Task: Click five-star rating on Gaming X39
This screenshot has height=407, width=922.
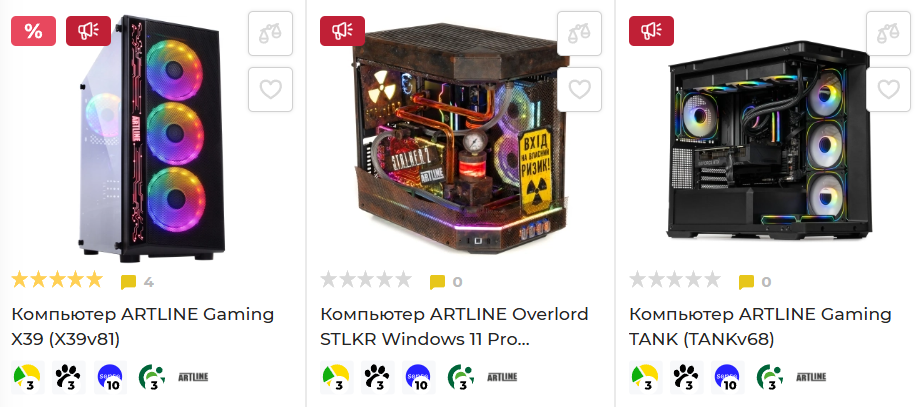Action: (x=57, y=279)
